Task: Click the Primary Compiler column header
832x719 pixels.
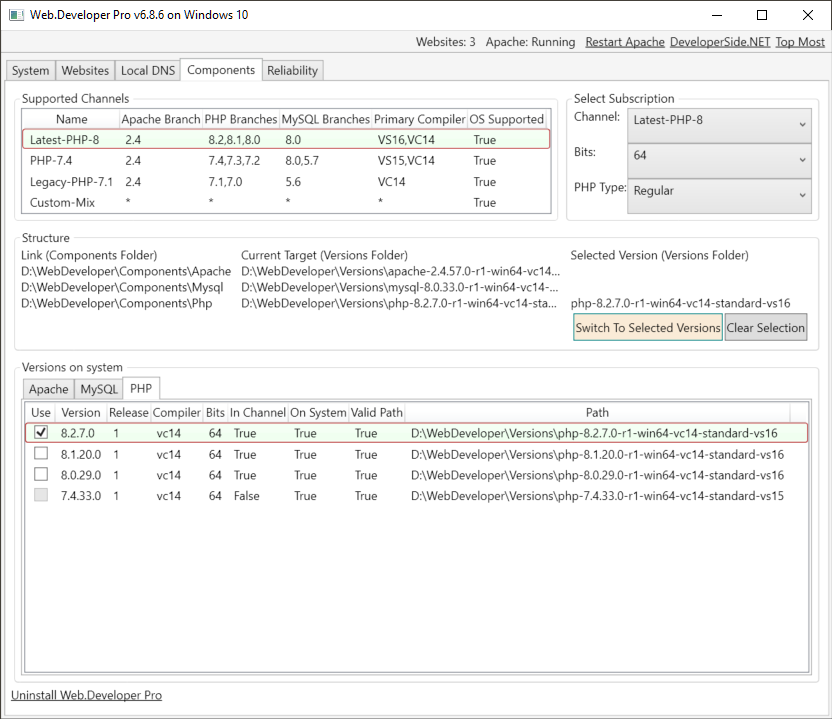Action: point(419,119)
